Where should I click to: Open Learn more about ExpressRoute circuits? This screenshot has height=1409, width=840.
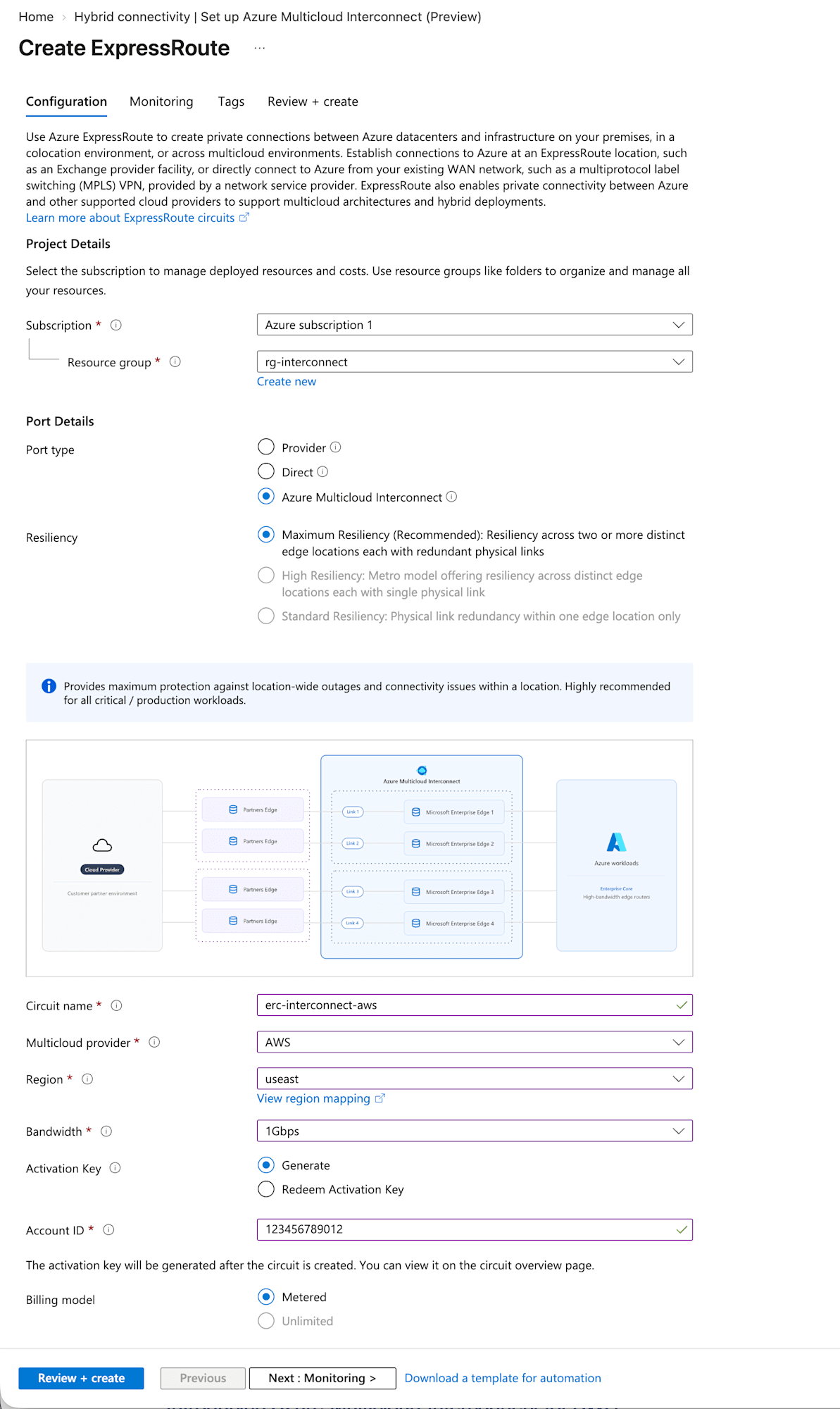coord(130,218)
